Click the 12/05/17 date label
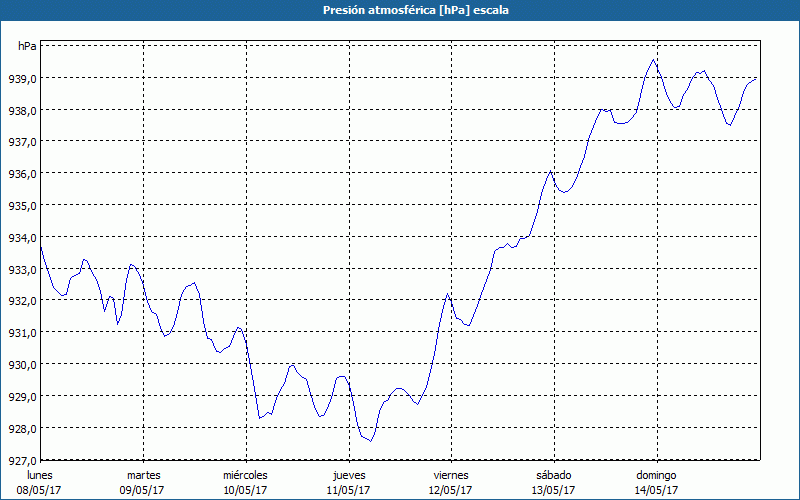 [x=450, y=490]
